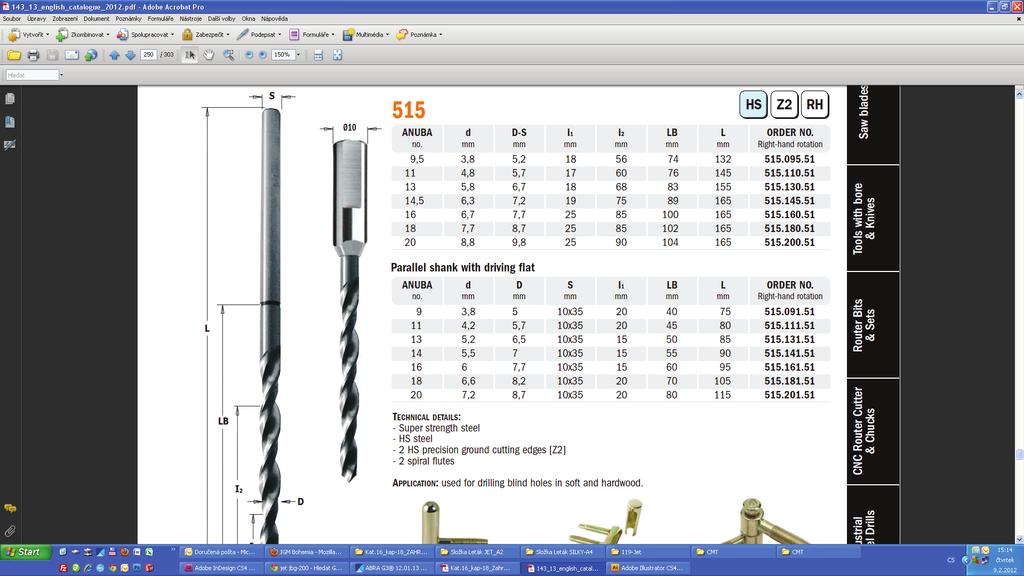
Task: Open the Okna menu
Action: click(x=248, y=19)
